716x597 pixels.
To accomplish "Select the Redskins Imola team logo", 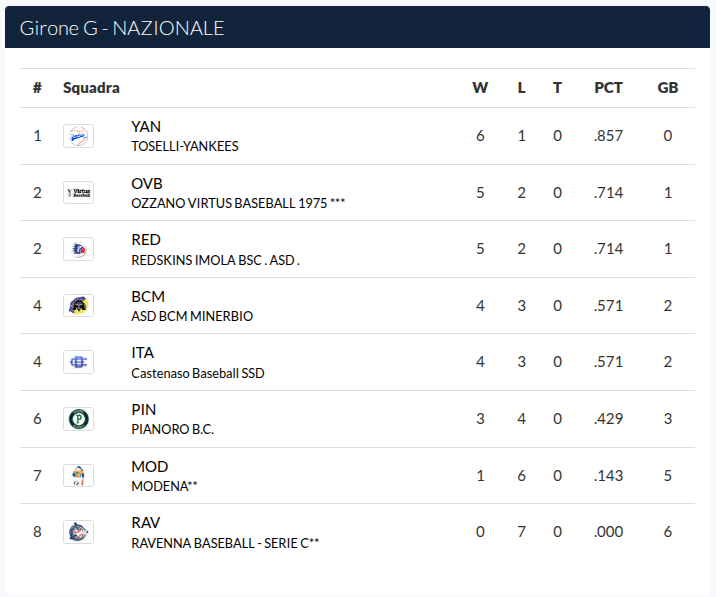I will pos(79,249).
